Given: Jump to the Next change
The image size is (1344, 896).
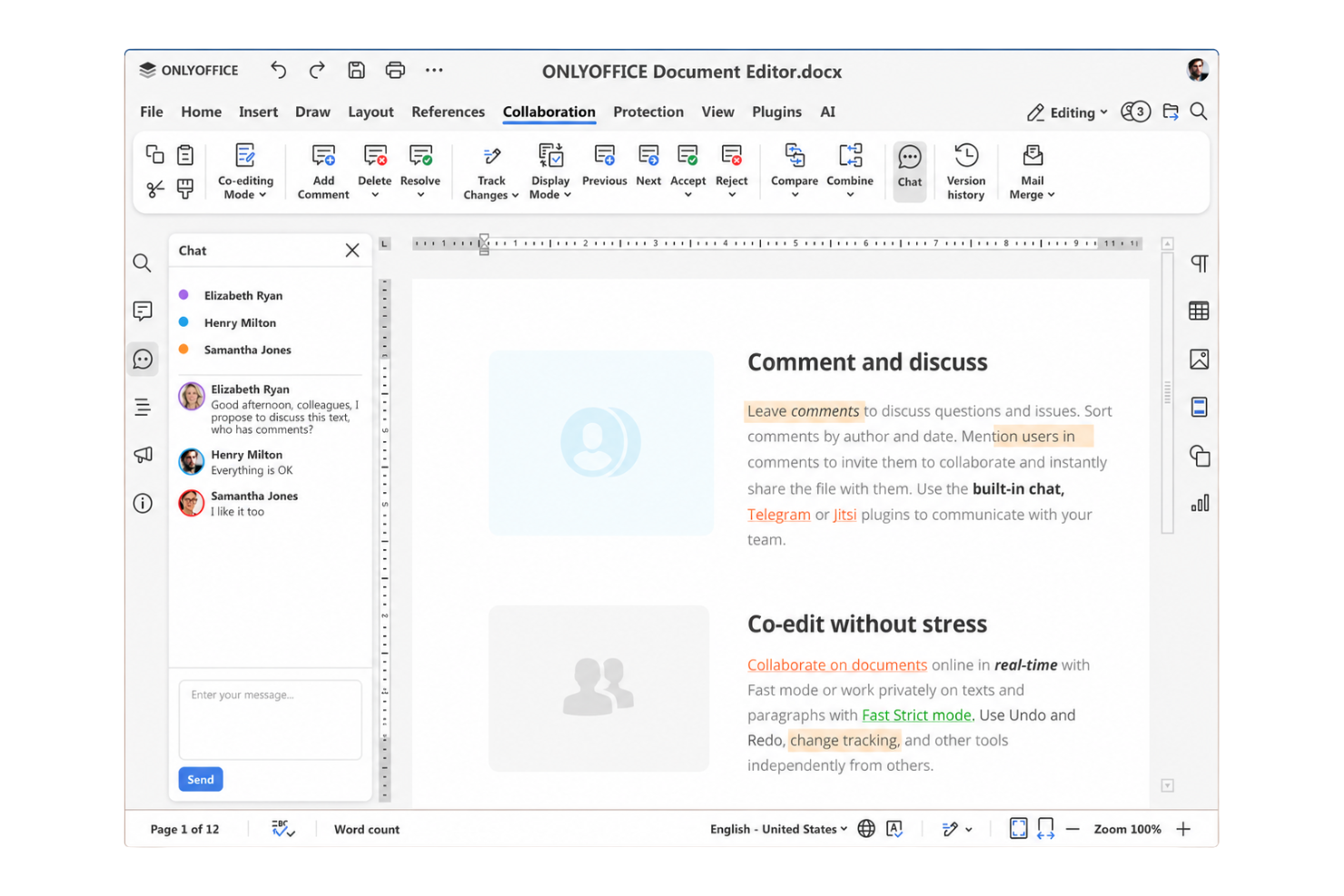Looking at the screenshot, I should click(x=648, y=166).
